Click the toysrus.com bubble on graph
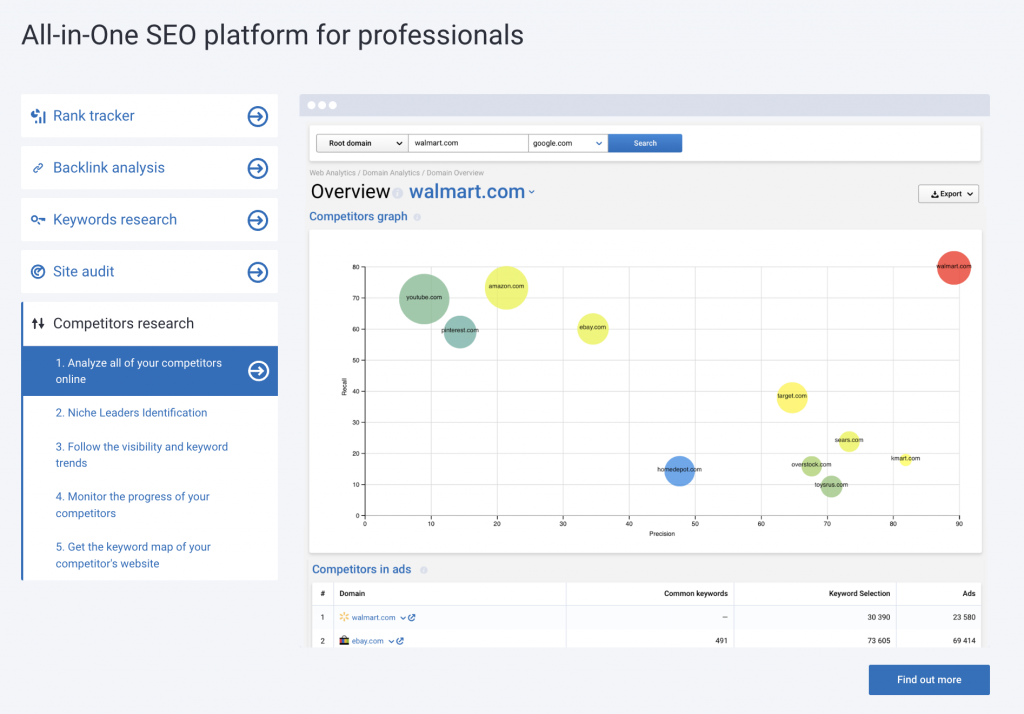The height and width of the screenshot is (714, 1024). (x=831, y=486)
